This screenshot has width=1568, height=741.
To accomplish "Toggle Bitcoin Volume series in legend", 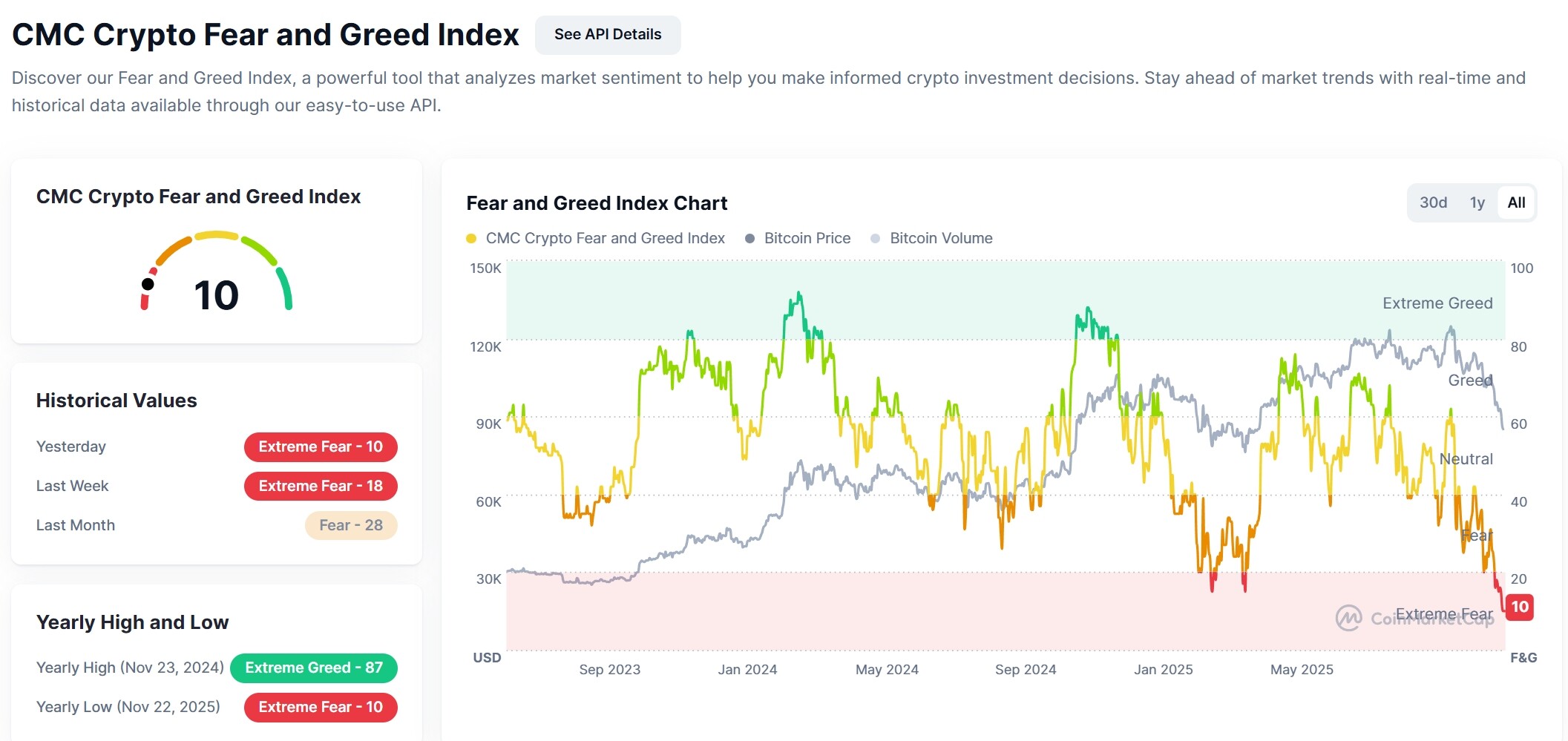I will coord(940,238).
